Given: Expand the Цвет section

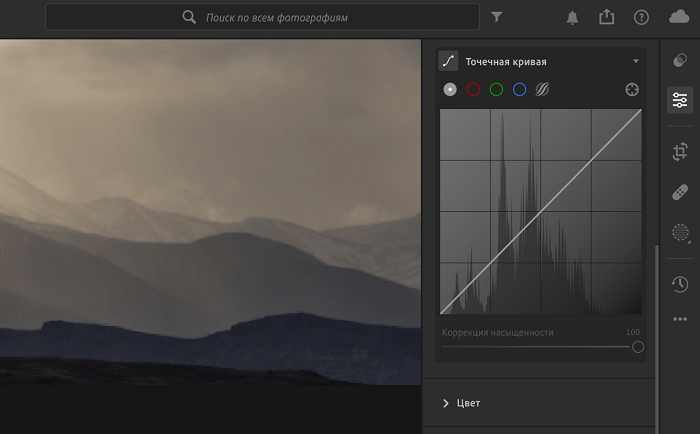Looking at the screenshot, I should (461, 403).
